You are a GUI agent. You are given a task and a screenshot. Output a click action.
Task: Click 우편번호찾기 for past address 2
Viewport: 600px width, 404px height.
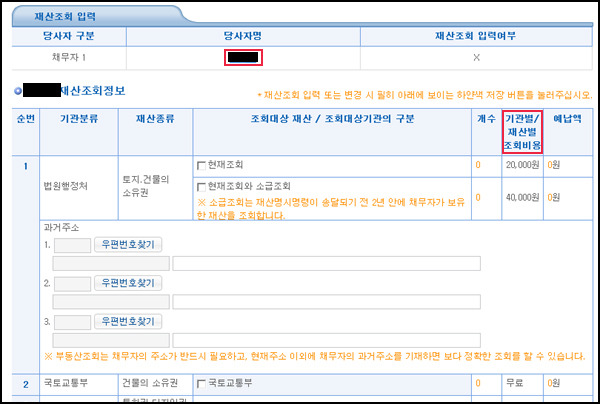tap(128, 283)
